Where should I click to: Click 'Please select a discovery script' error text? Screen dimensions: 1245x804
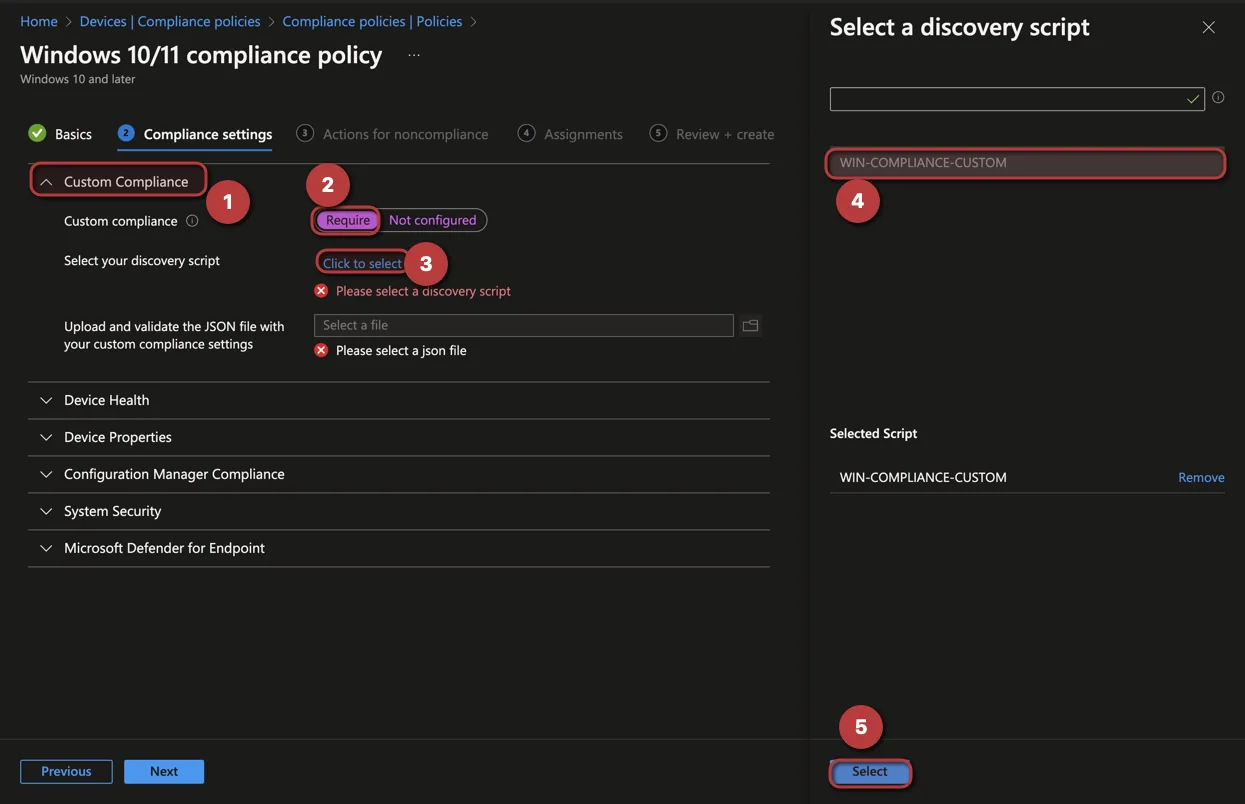click(x=423, y=291)
